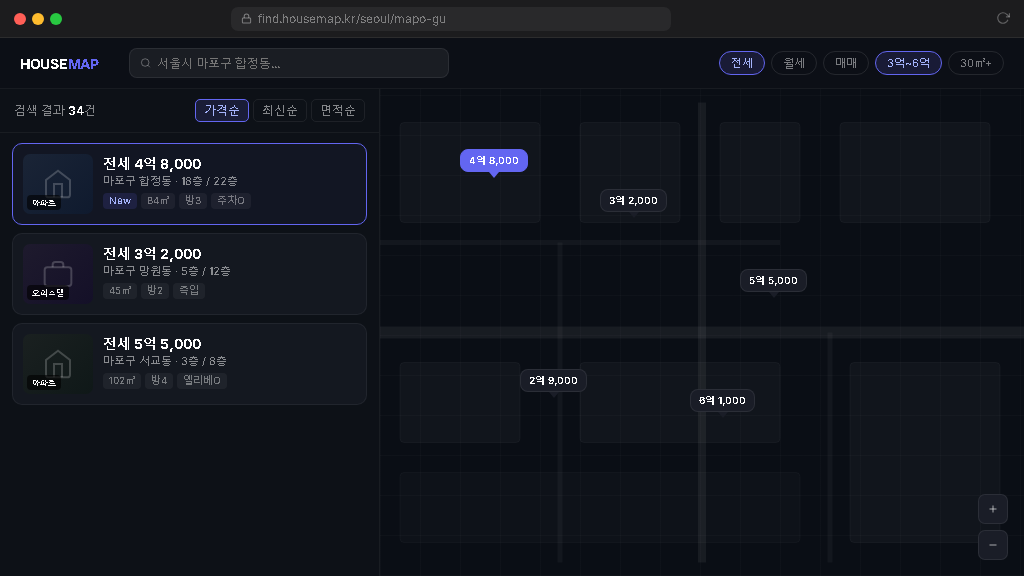
Task: Select the 2억 9,000 map price marker
Action: (x=553, y=380)
